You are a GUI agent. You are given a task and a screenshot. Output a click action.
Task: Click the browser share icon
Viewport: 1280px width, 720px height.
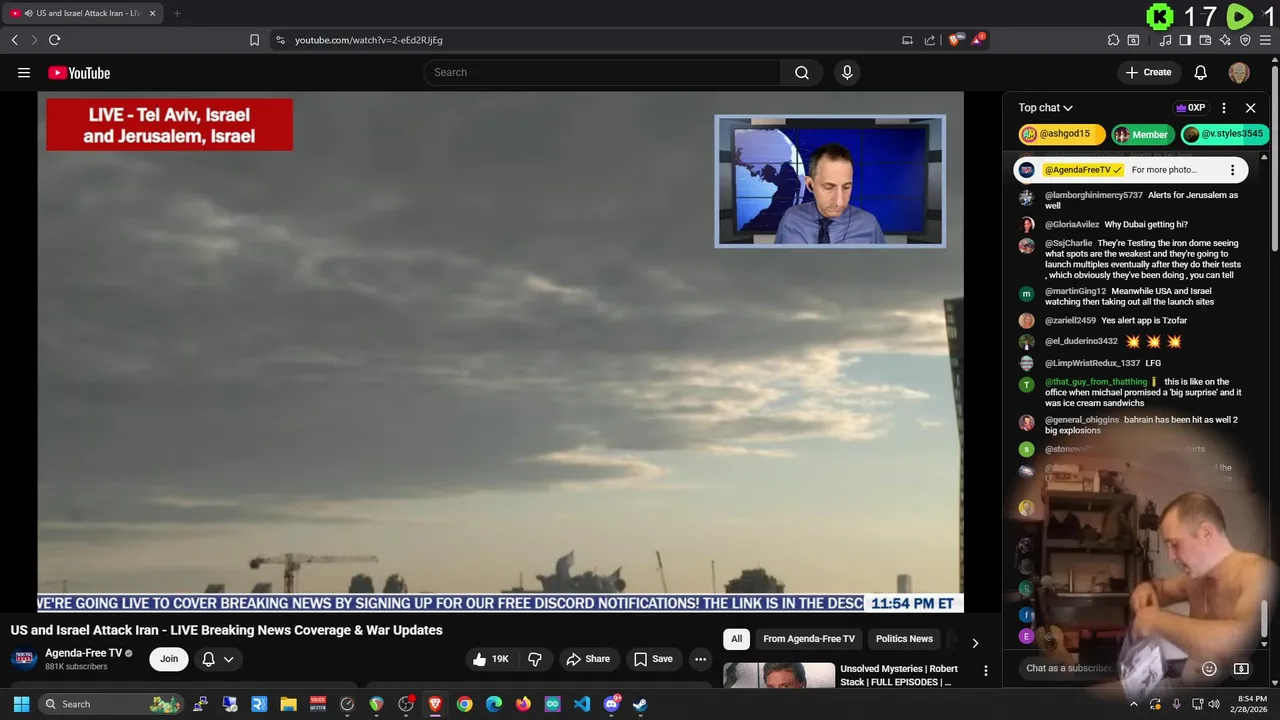[x=930, y=40]
